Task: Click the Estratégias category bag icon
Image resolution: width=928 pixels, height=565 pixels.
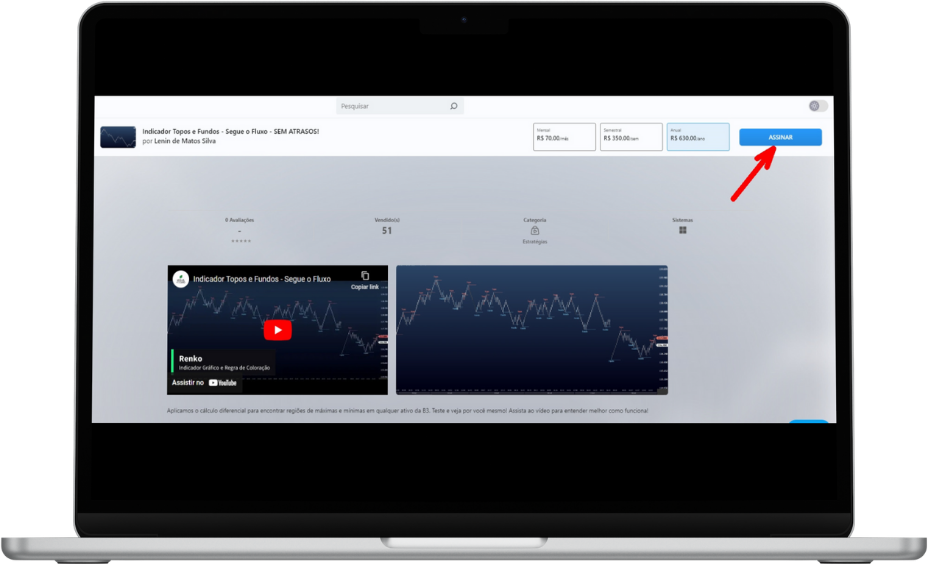Action: 535,230
